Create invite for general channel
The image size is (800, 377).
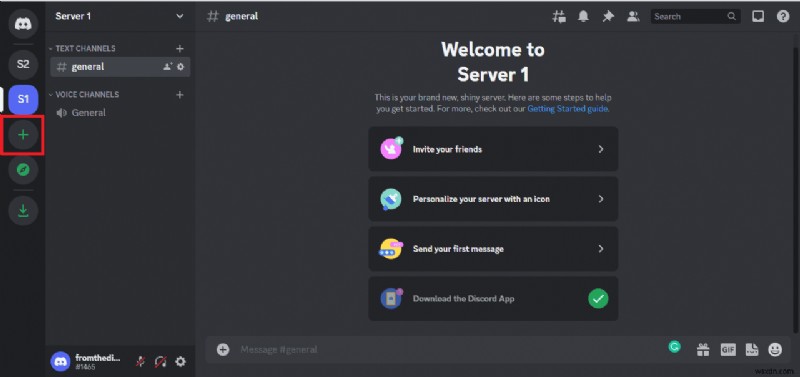pyautogui.click(x=167, y=66)
